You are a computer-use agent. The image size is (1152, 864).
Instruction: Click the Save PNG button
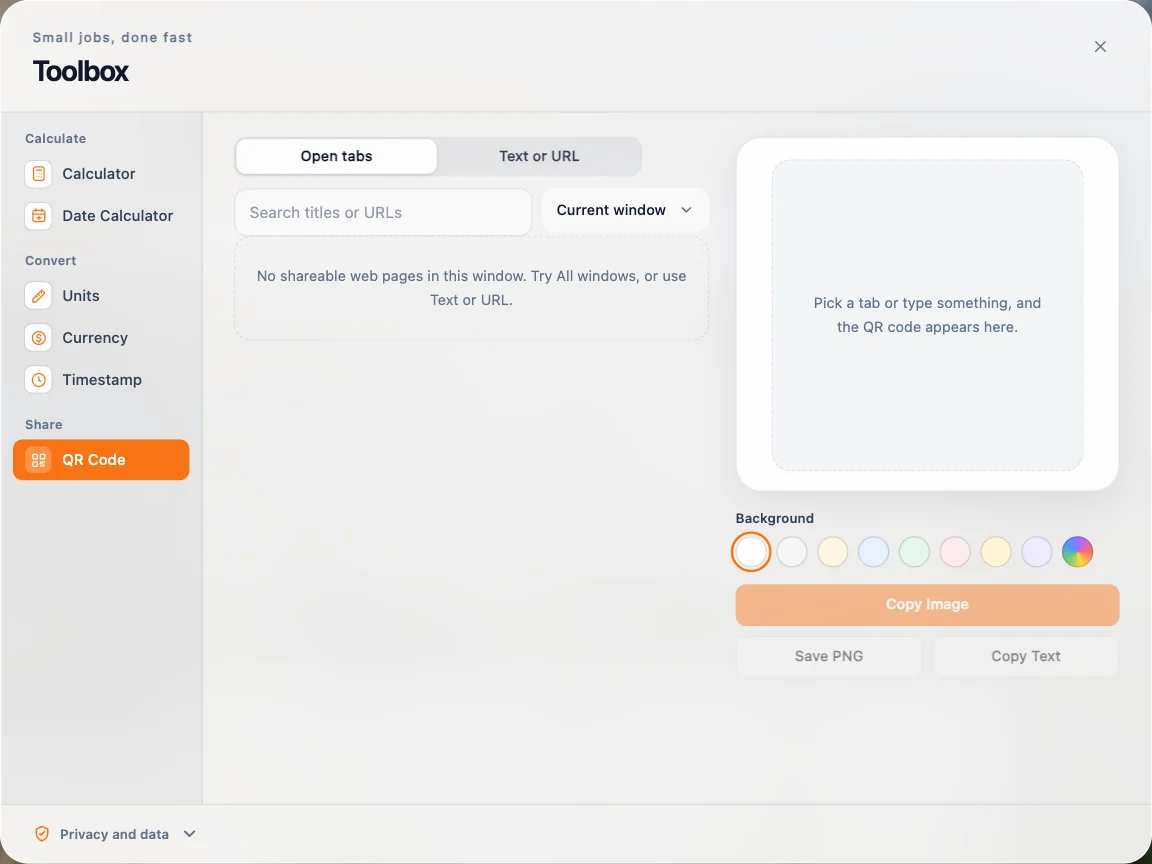pyautogui.click(x=829, y=656)
